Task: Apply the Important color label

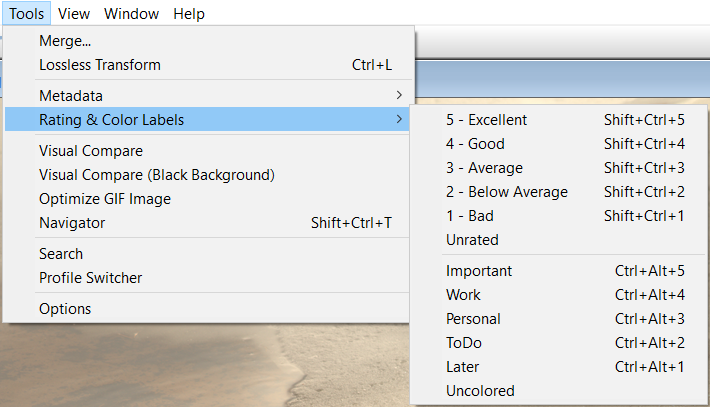Action: tap(479, 271)
